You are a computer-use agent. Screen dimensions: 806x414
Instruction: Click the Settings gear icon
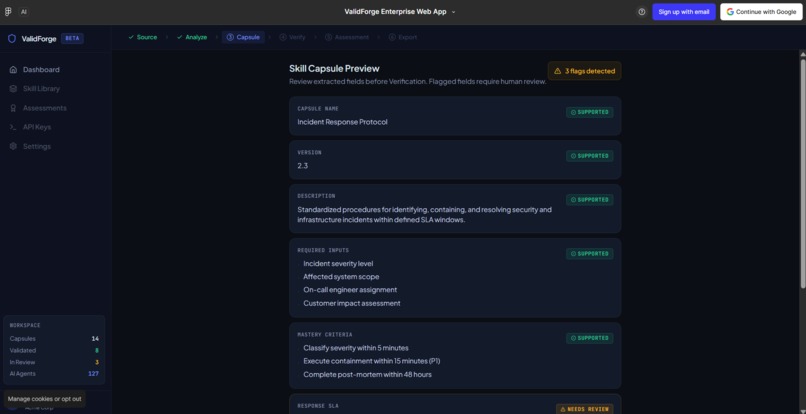coord(13,147)
